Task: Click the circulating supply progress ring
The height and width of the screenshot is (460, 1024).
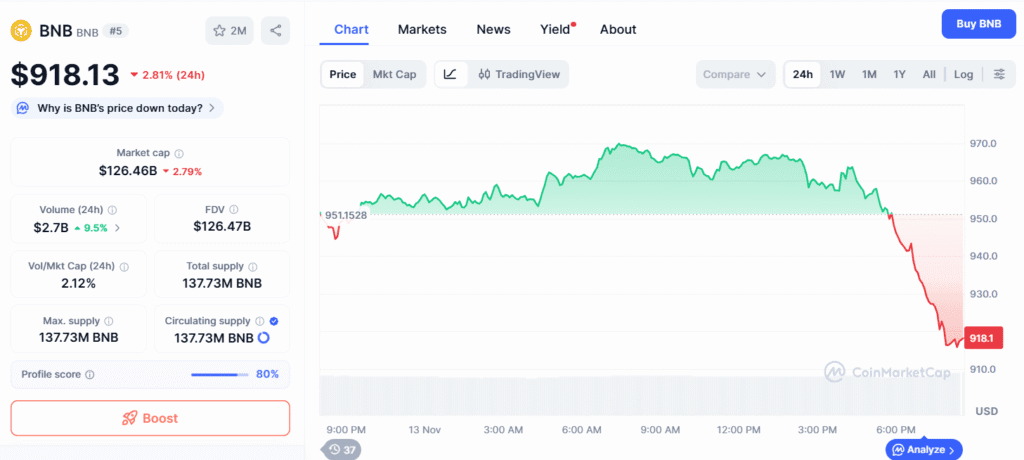Action: [x=264, y=338]
